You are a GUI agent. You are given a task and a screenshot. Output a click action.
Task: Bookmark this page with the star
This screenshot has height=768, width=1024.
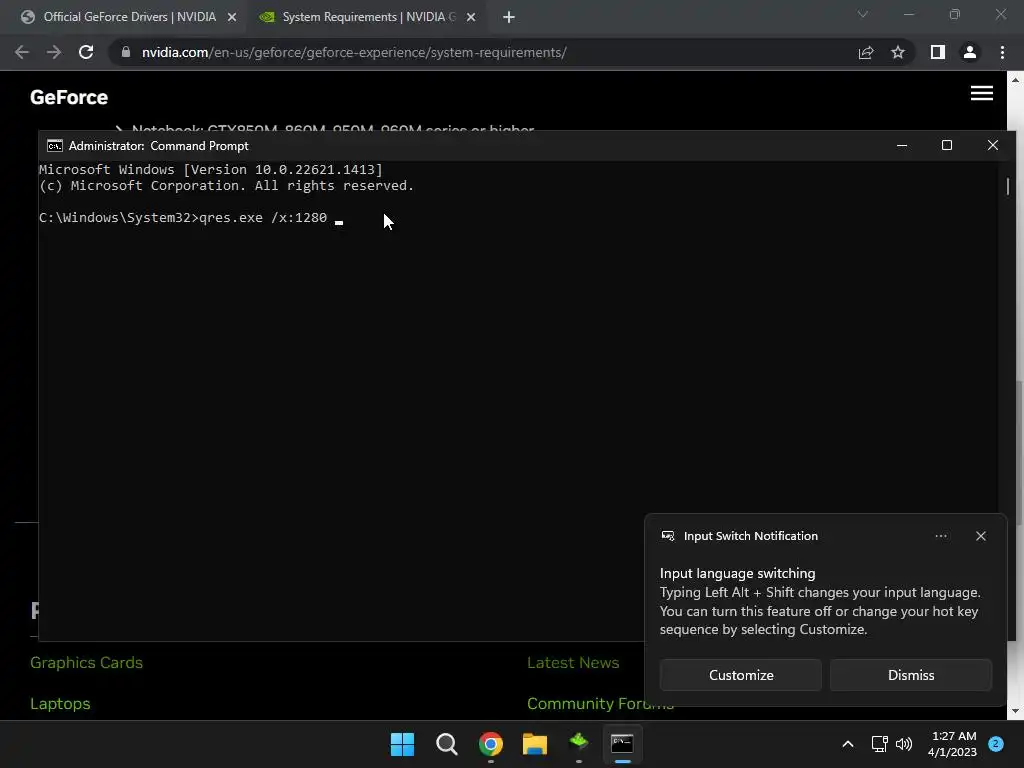898,52
